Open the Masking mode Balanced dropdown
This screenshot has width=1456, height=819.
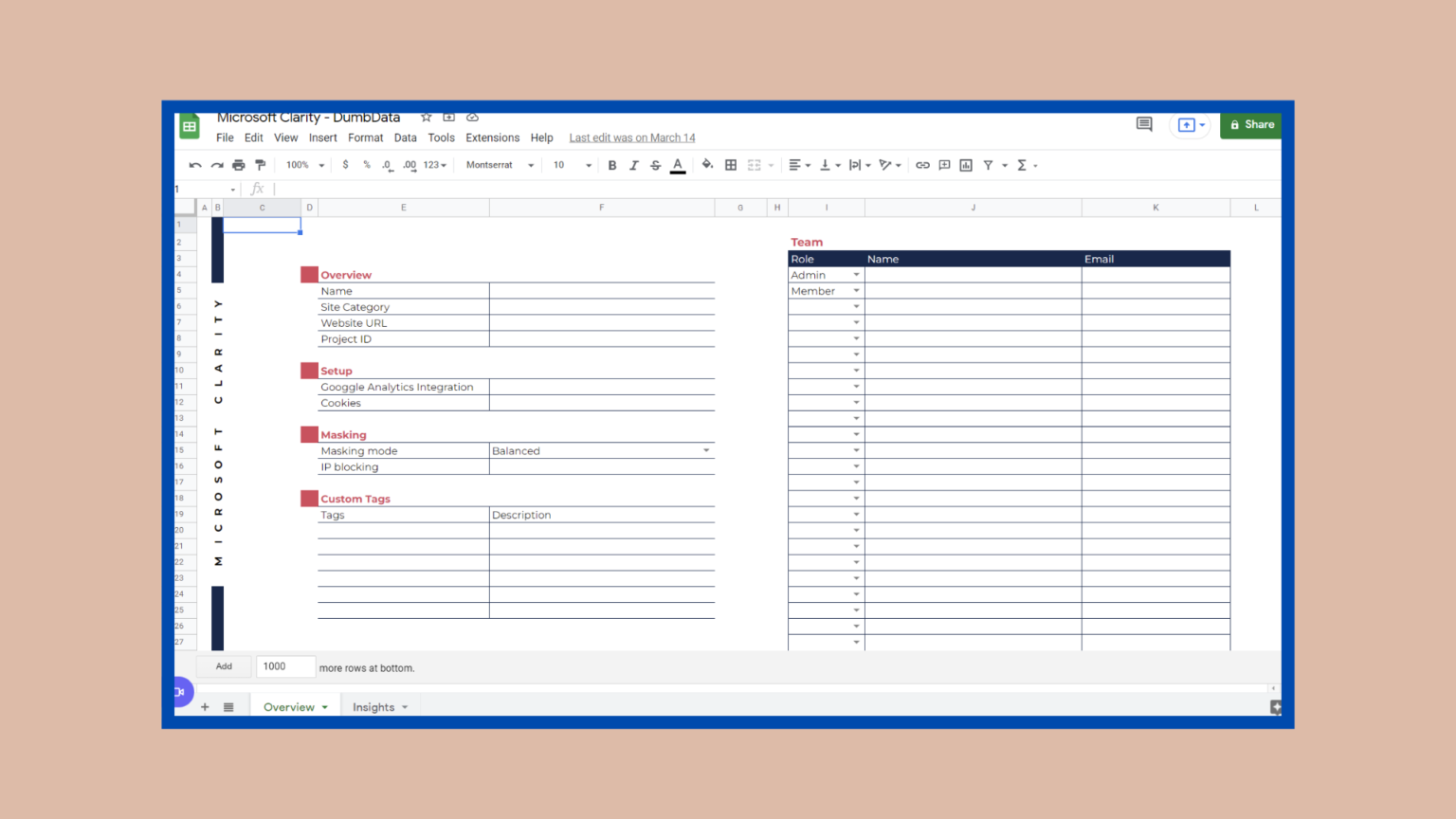tap(706, 450)
